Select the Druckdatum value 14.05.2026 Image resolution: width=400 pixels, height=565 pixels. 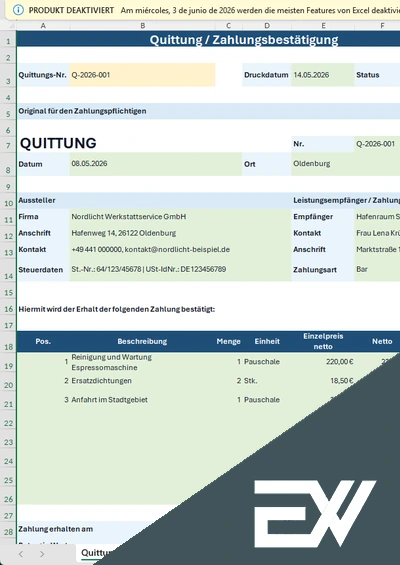[x=323, y=75]
